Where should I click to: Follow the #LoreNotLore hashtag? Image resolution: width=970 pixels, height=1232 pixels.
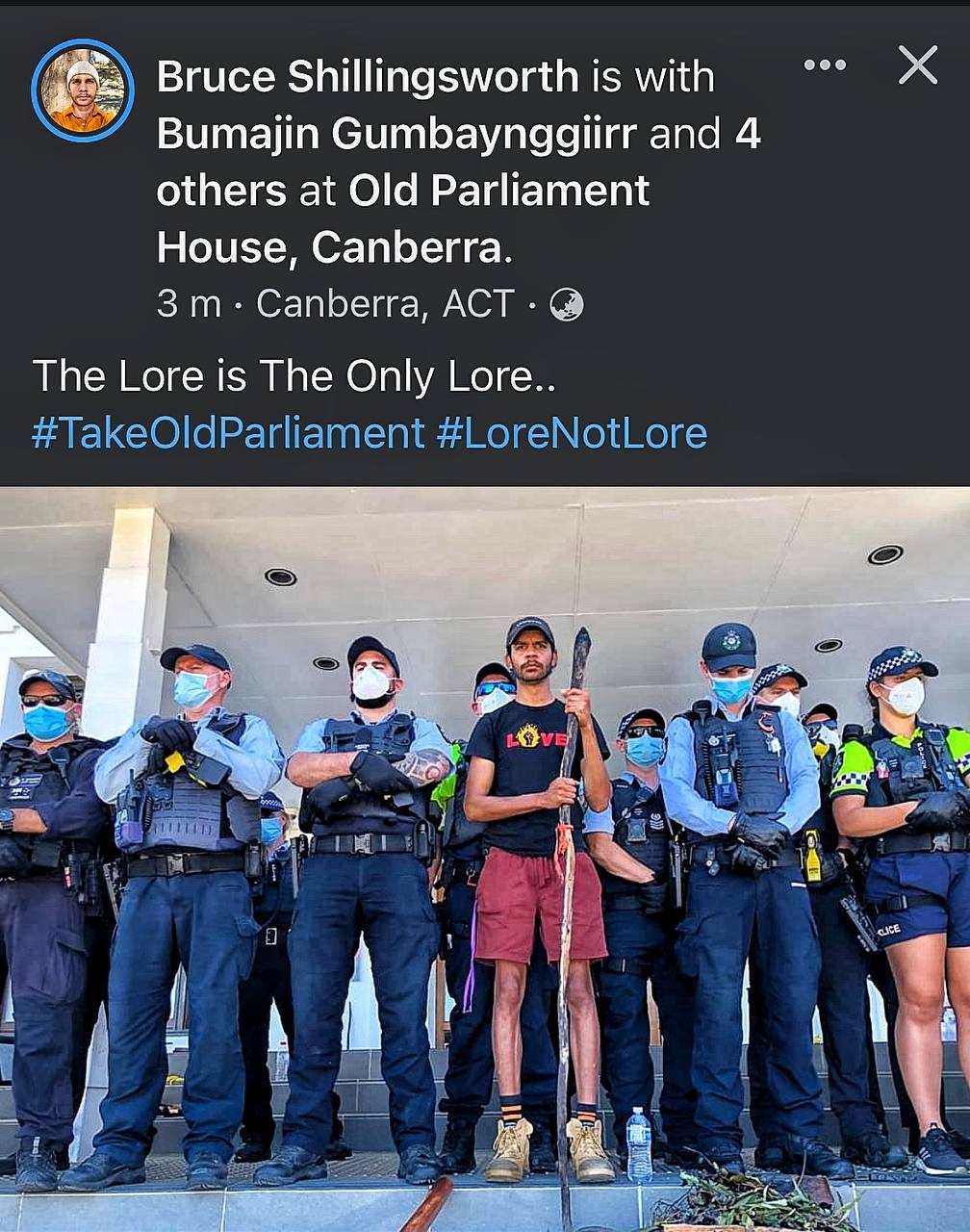pyautogui.click(x=572, y=433)
